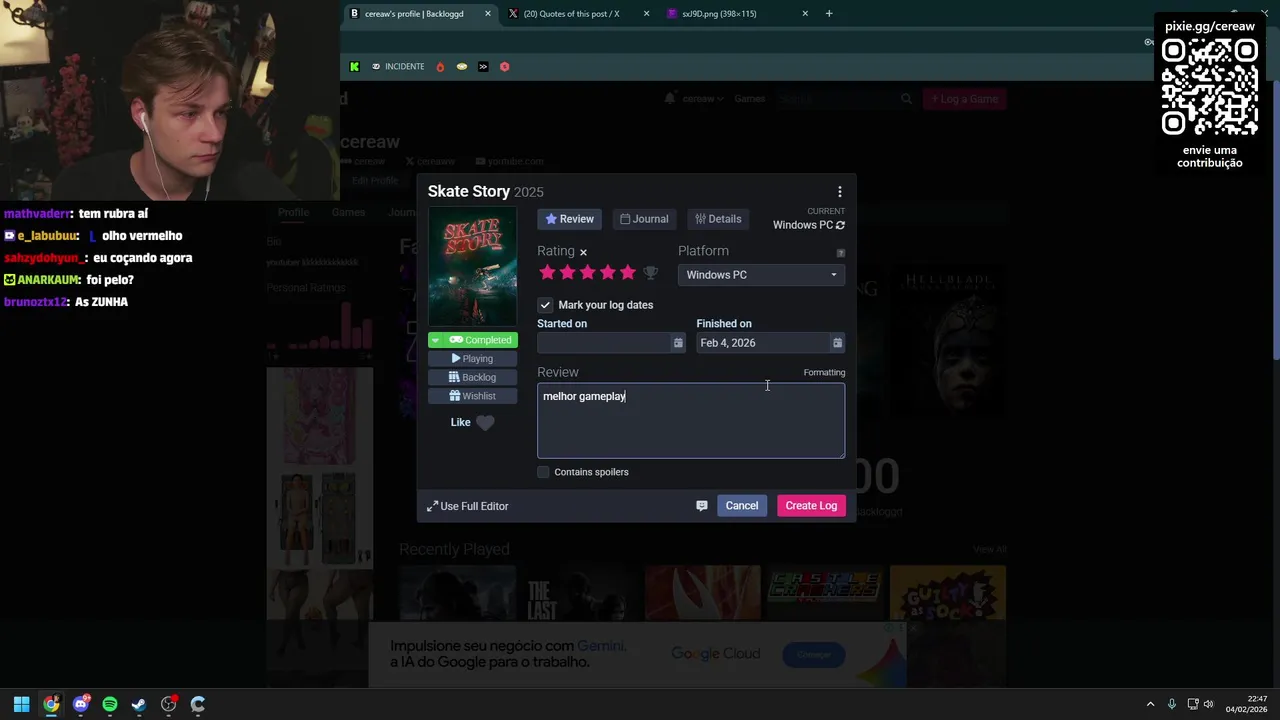Set game status to Playing
Screen dimensions: 1280x720
pos(473,359)
